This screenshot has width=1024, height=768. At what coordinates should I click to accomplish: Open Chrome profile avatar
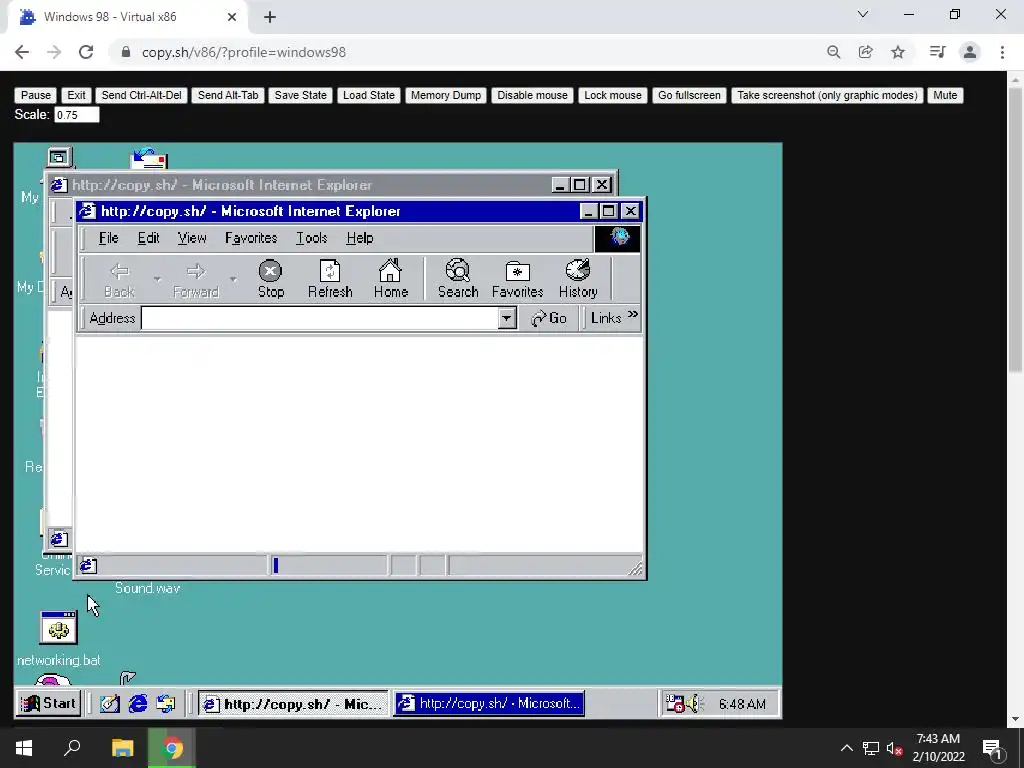[970, 52]
